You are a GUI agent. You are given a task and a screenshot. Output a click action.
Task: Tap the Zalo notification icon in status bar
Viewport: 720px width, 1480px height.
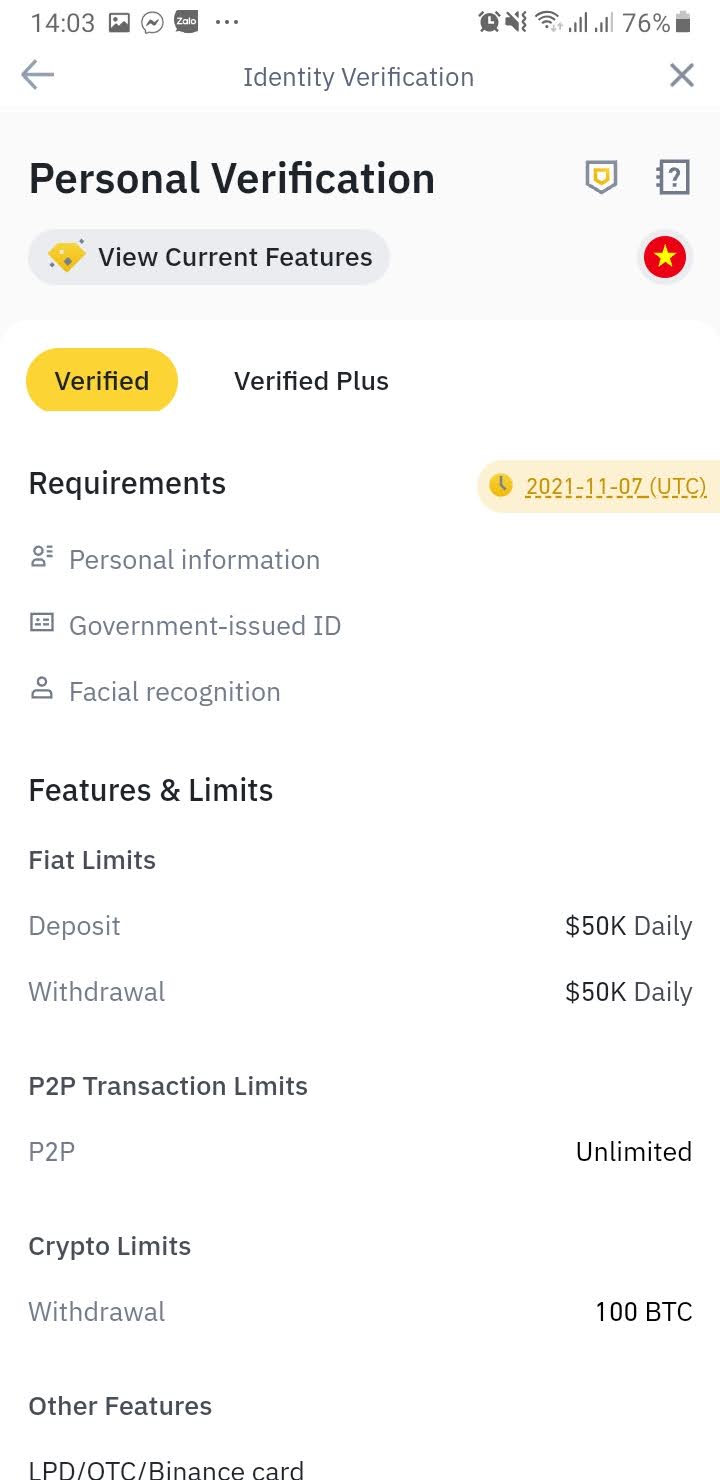(186, 22)
